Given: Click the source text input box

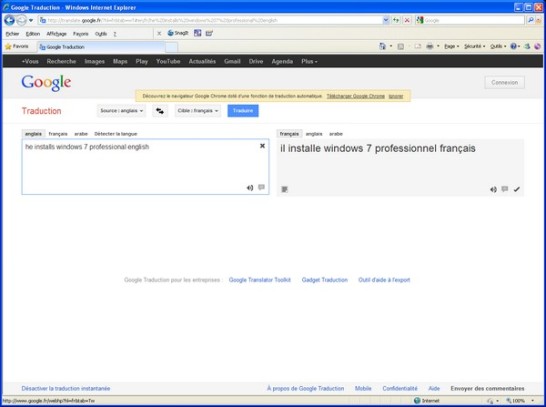Looking at the screenshot, I should click(x=145, y=166).
